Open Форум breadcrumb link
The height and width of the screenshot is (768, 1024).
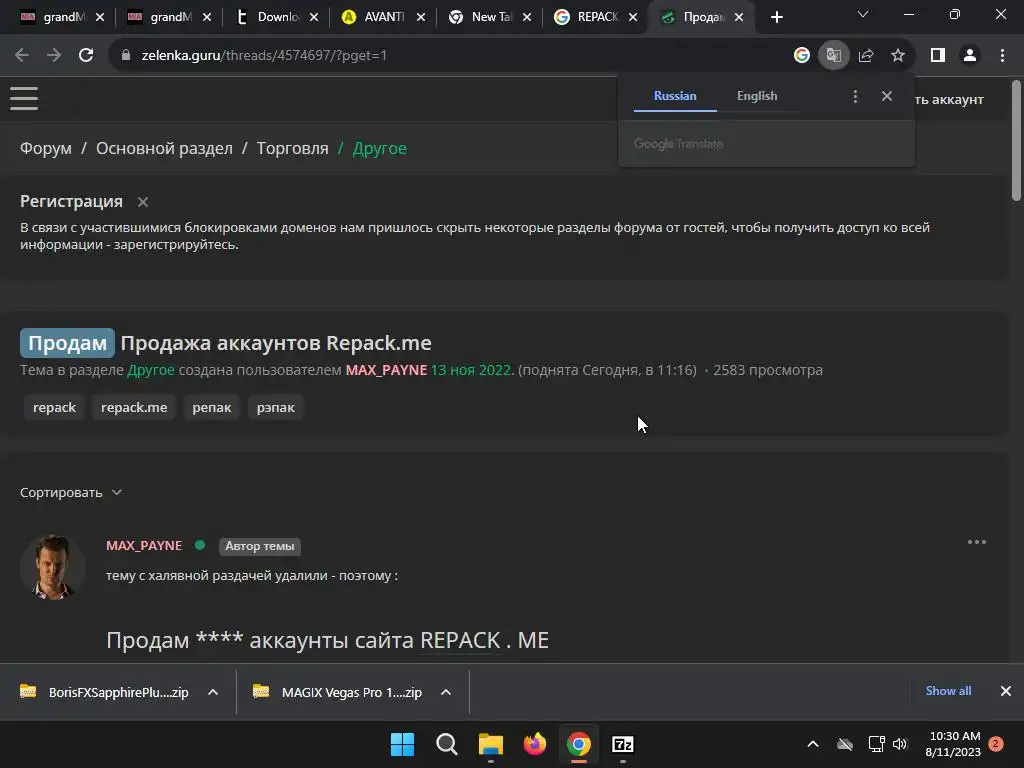[x=46, y=148]
